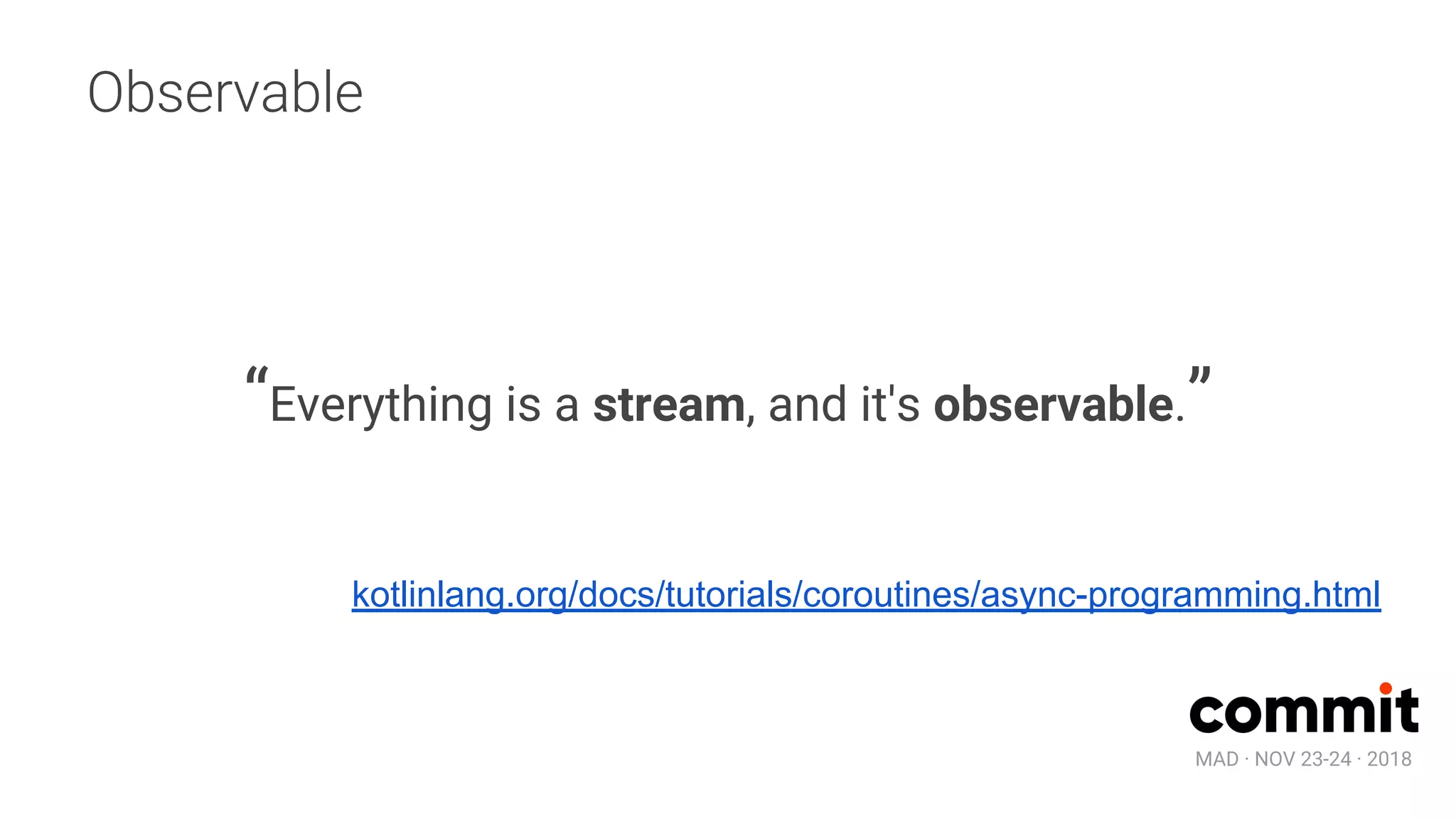The image size is (1456, 819).
Task: Click the commit conference logo
Action: (x=1303, y=711)
